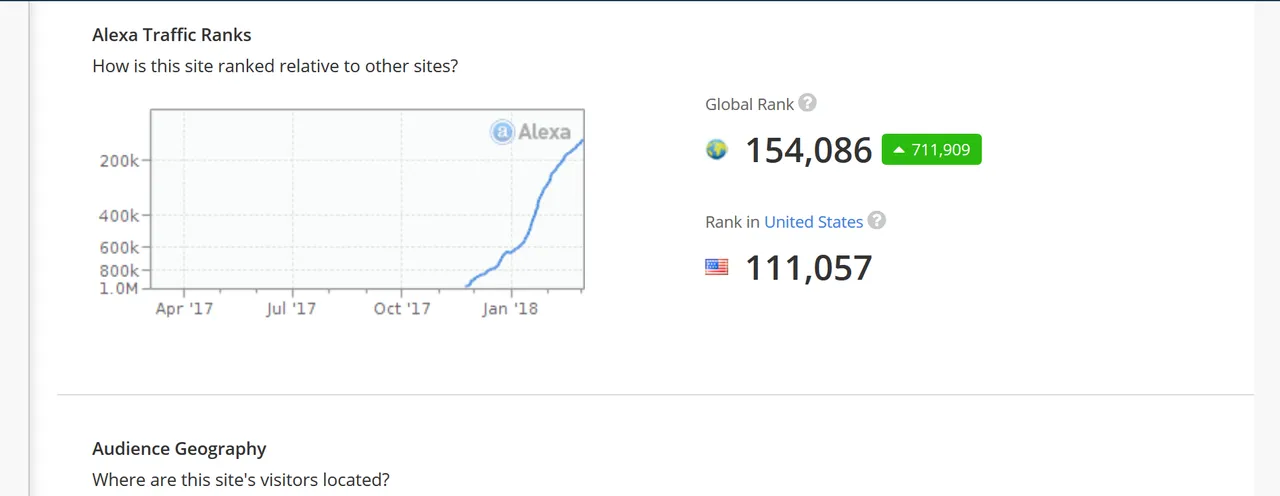Click the Global Rank help question icon
Screen dimensions: 1280x496
(808, 103)
